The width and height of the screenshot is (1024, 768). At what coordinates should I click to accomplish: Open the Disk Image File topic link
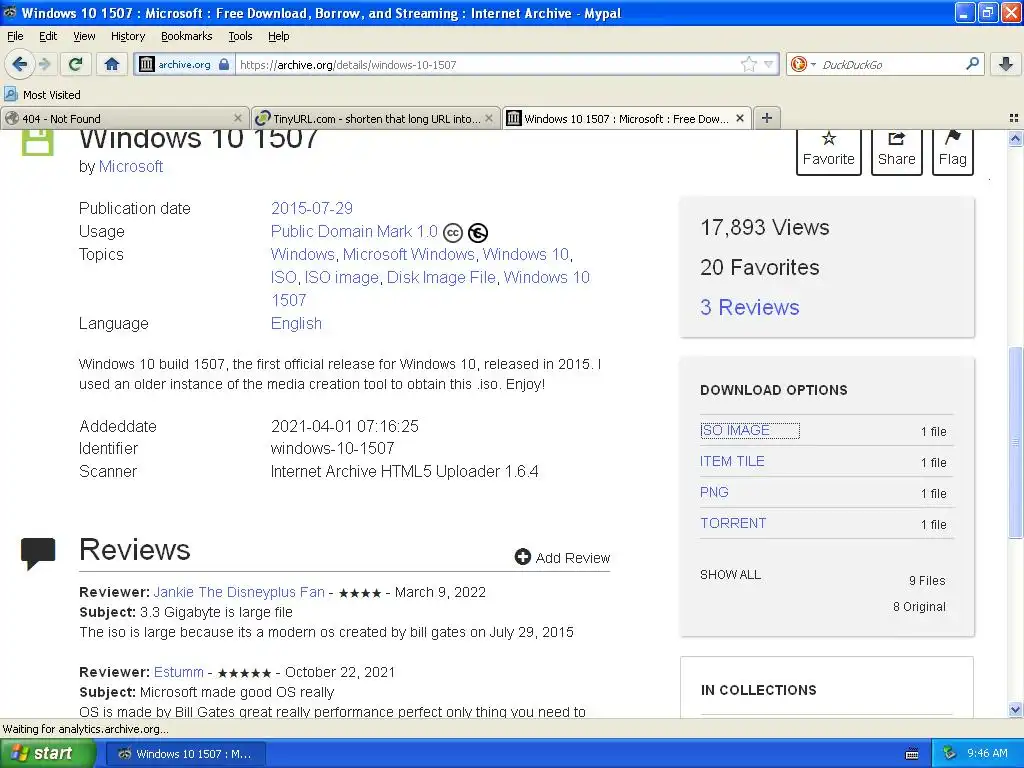pos(441,278)
